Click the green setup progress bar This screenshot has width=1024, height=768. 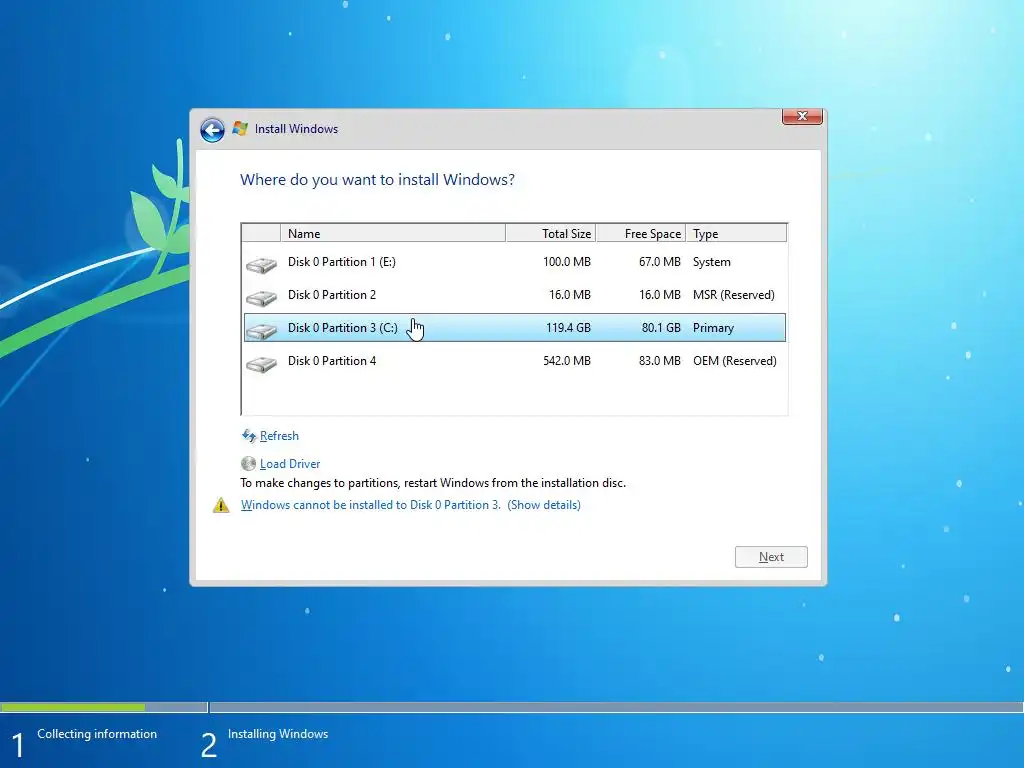point(72,707)
